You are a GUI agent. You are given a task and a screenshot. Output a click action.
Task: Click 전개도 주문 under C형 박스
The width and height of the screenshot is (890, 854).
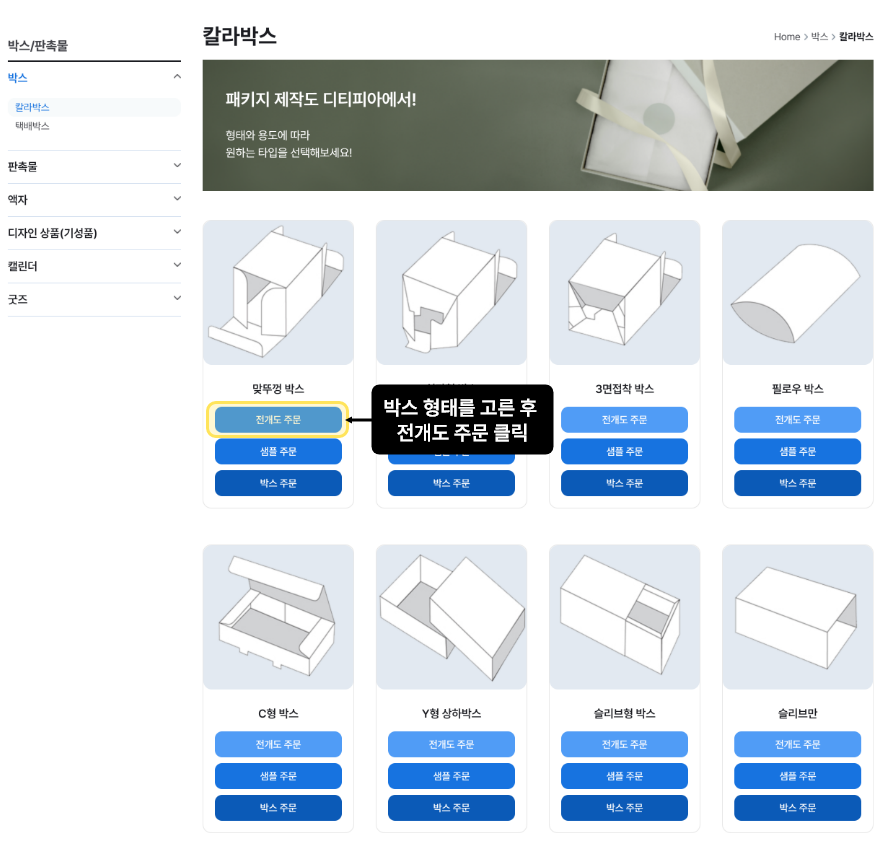278,744
